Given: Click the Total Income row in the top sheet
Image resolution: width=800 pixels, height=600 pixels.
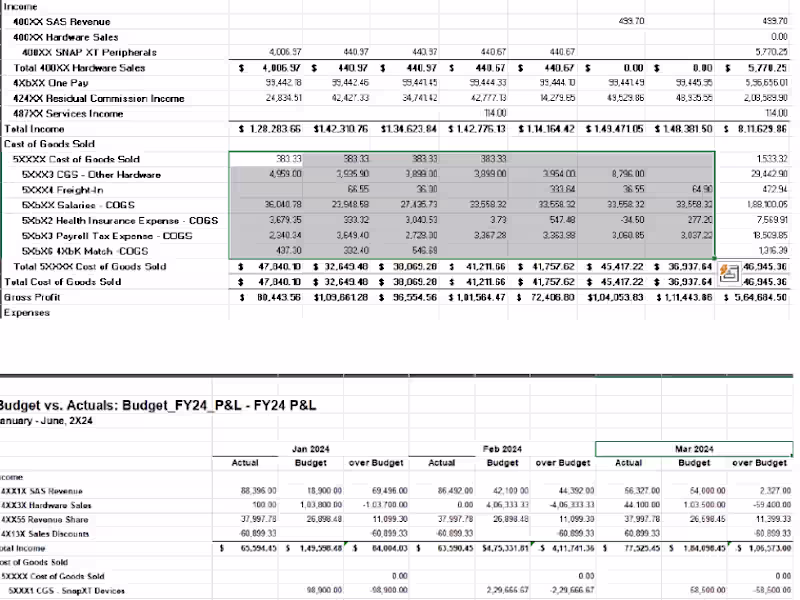Looking at the screenshot, I should (34, 128).
